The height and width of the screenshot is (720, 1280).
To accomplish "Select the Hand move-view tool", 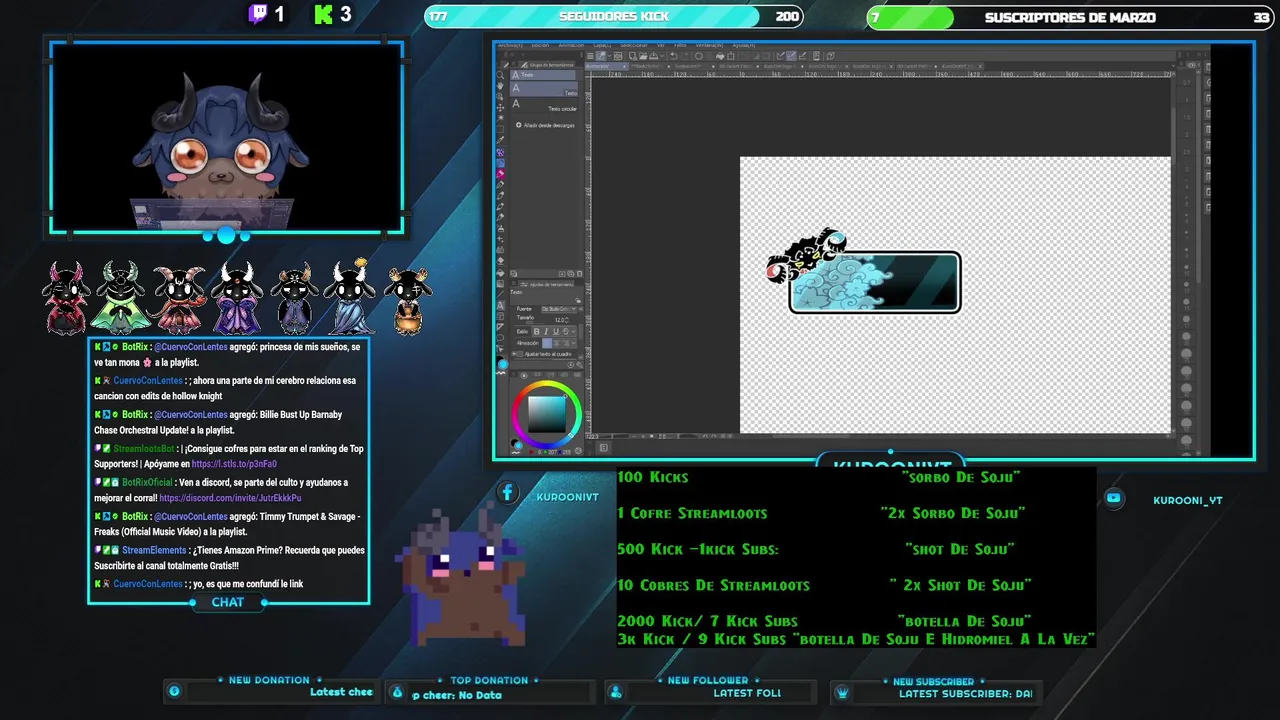I will click(500, 86).
